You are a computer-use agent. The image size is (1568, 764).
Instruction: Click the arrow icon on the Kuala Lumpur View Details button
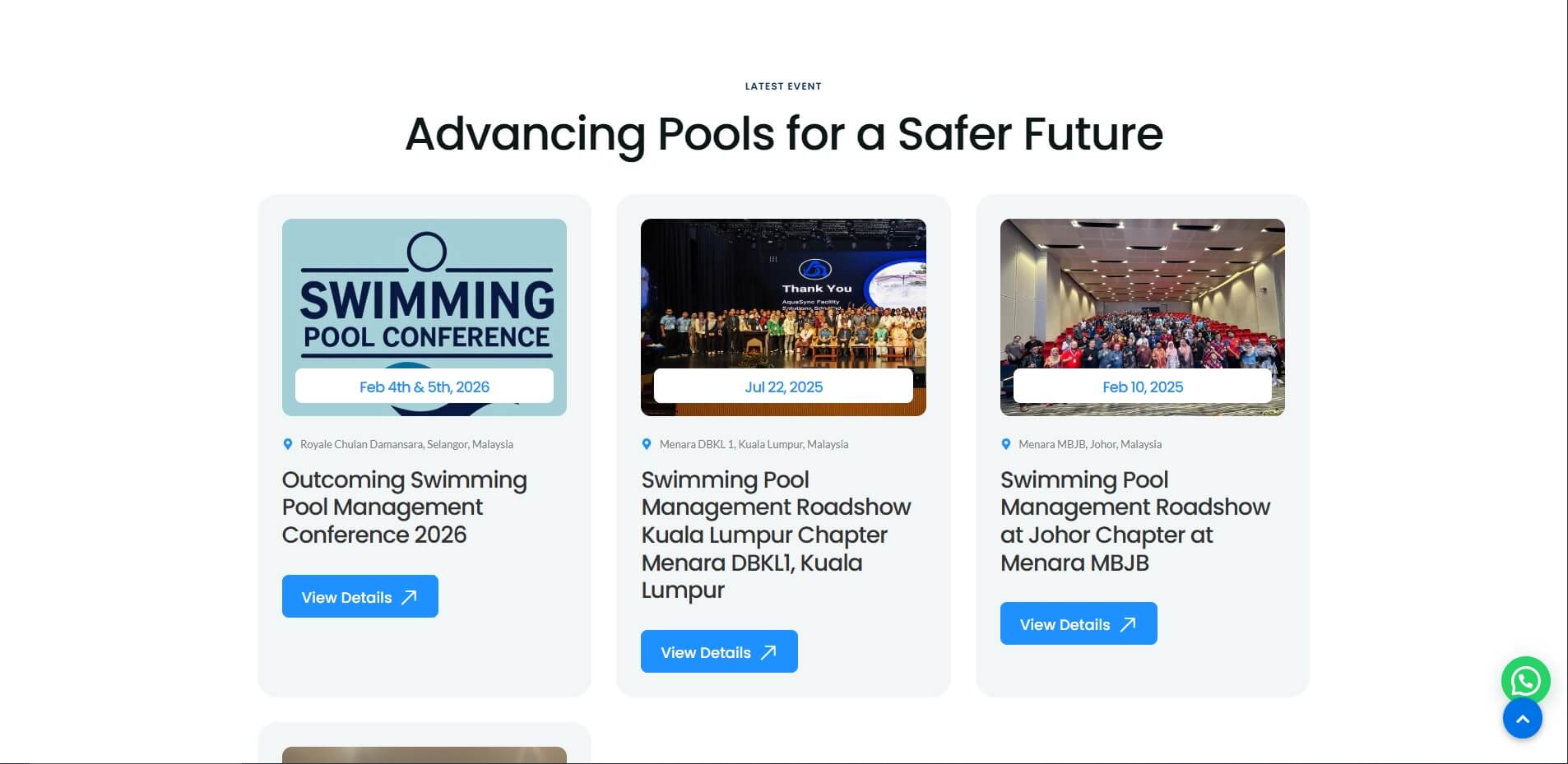coord(768,652)
